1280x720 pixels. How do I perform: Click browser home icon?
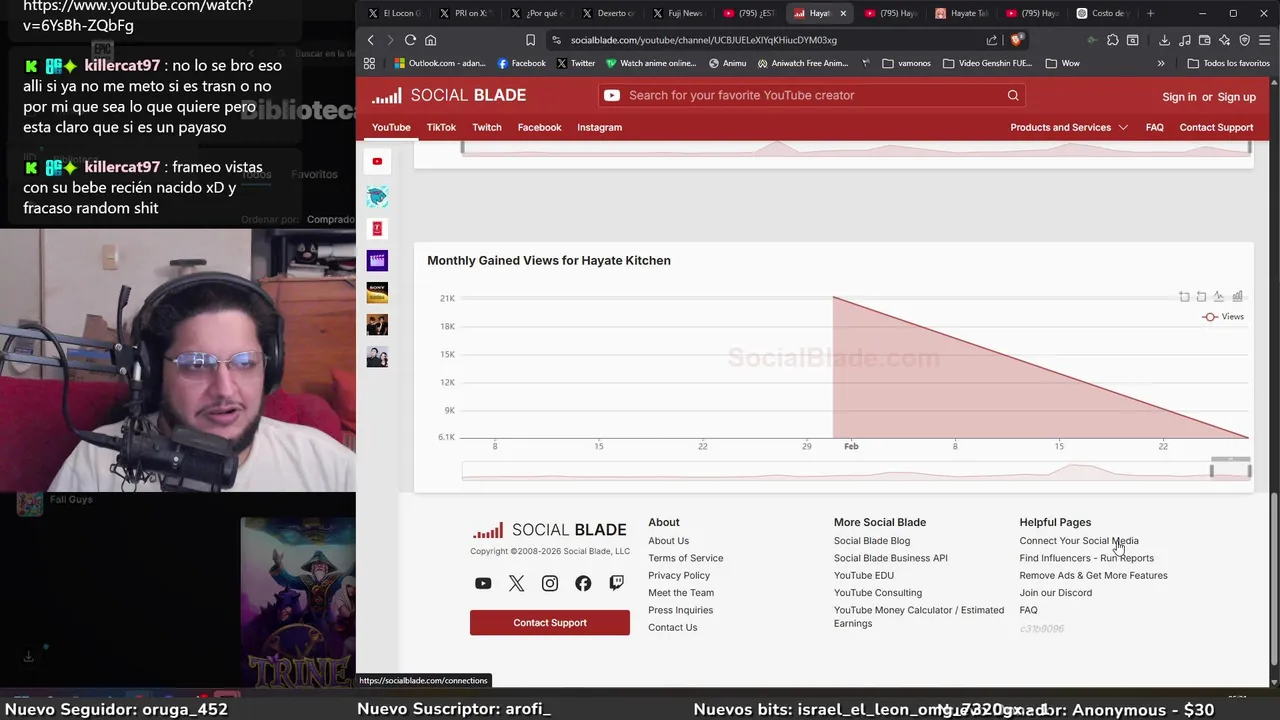(430, 40)
